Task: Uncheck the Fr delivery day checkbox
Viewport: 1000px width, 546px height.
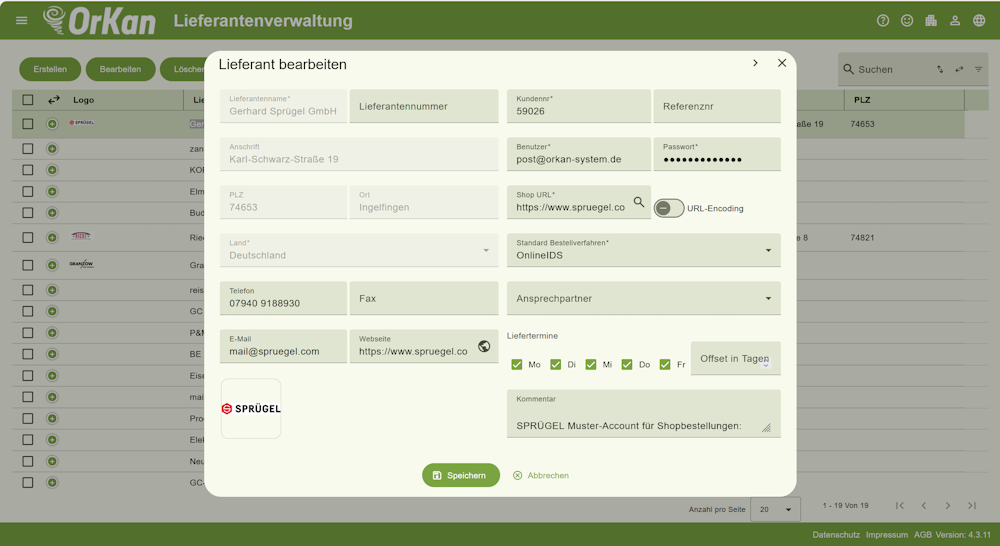Action: pyautogui.click(x=665, y=364)
